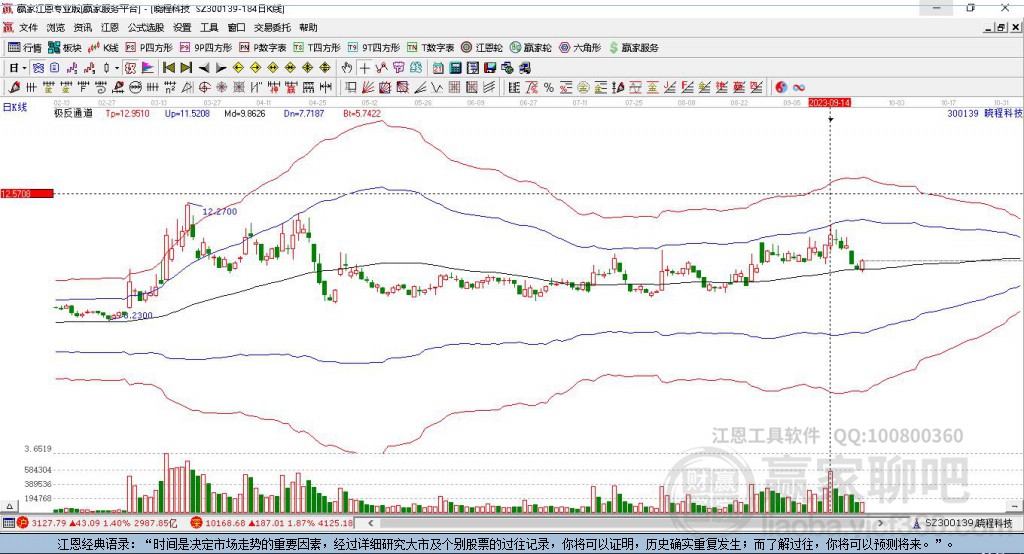This screenshot has height=554, width=1024.
Task: Jump to the last bar
Action: pyautogui.click(x=186, y=68)
